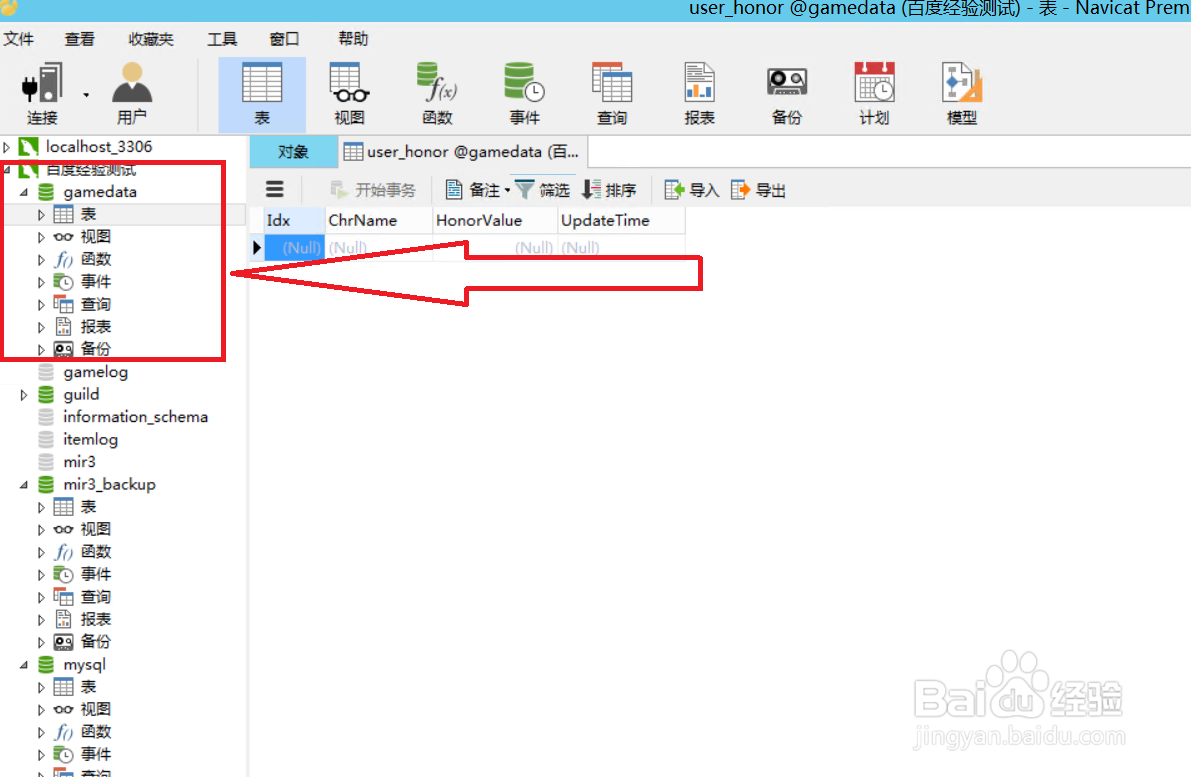Click the 事件 (Events) icon
This screenshot has height=777, width=1191.
click(524, 93)
